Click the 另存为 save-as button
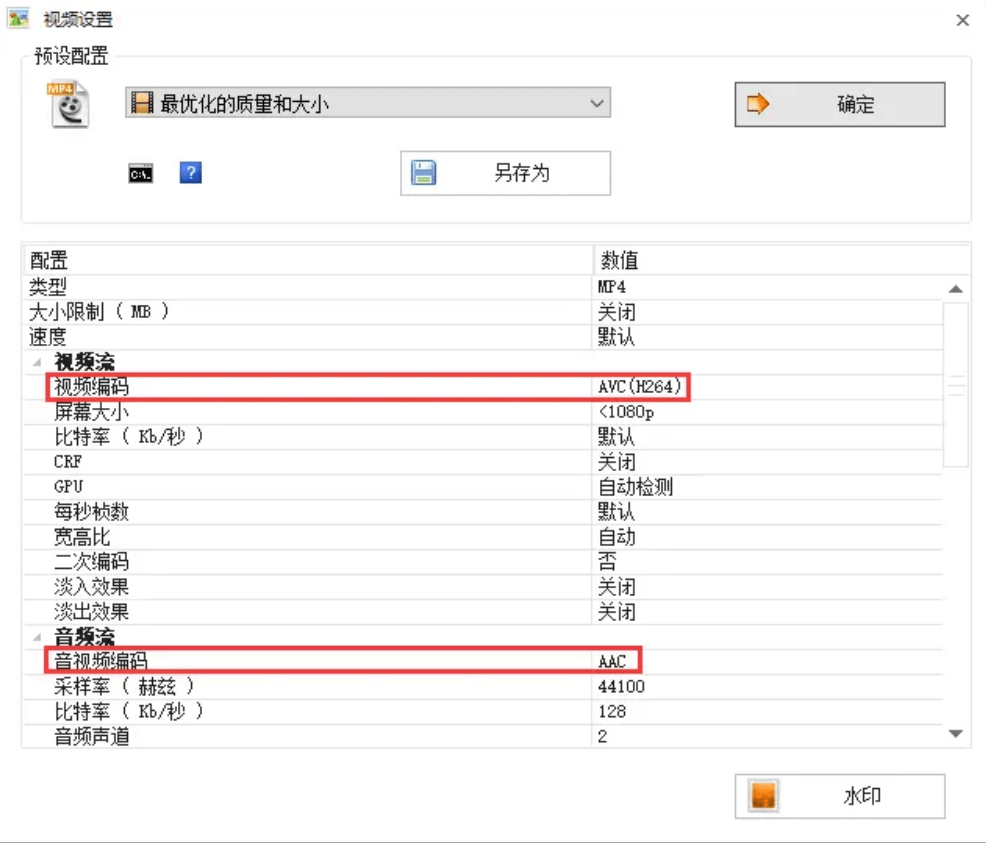 pos(505,173)
